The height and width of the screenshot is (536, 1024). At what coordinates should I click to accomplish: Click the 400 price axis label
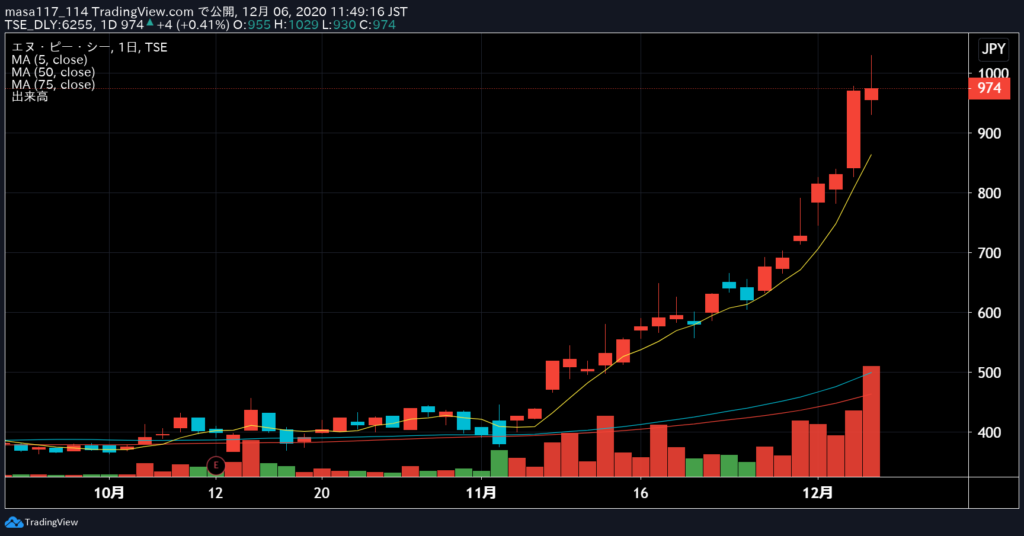(x=989, y=432)
